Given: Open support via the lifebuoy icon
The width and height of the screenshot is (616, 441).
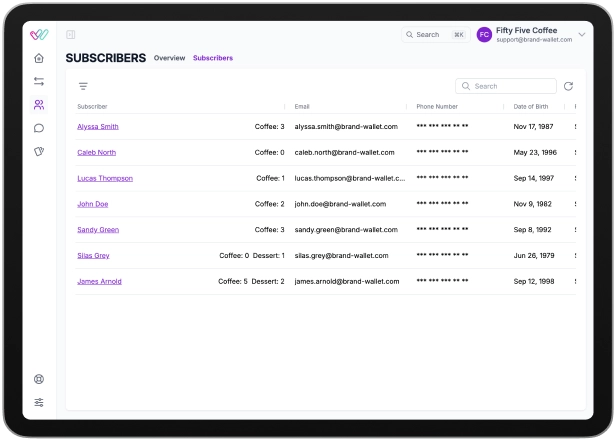Looking at the screenshot, I should click(x=39, y=379).
